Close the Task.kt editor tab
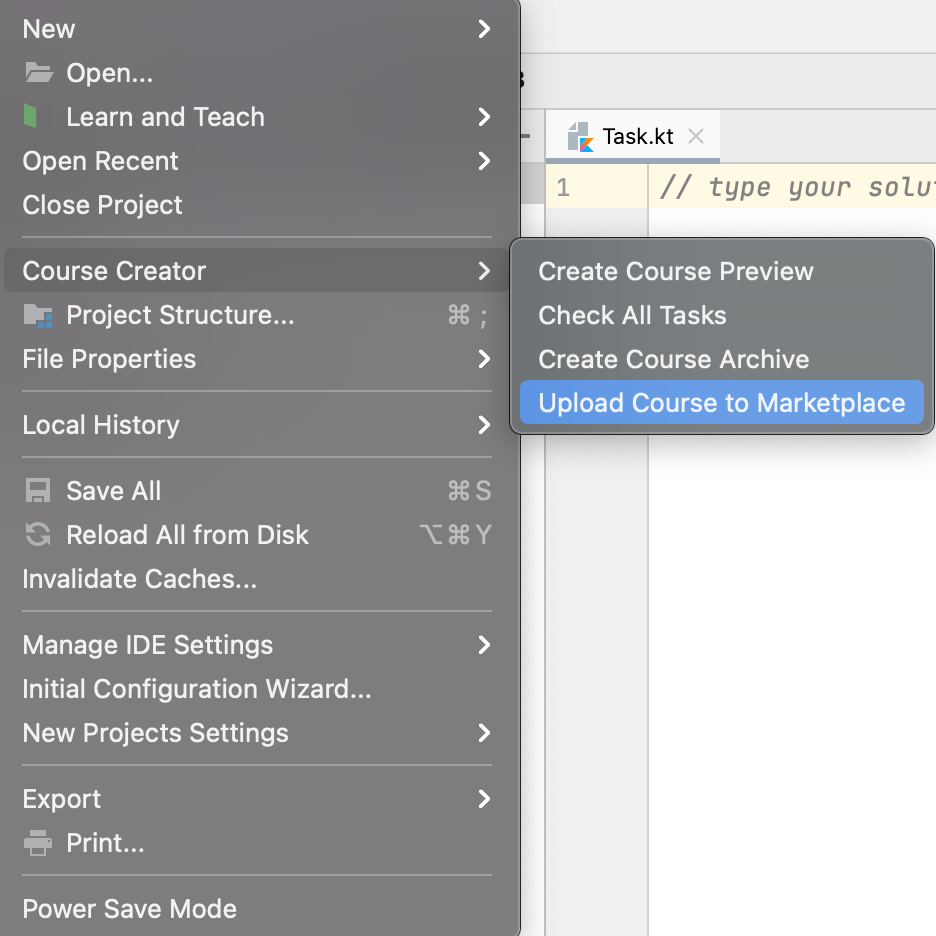 click(x=697, y=137)
